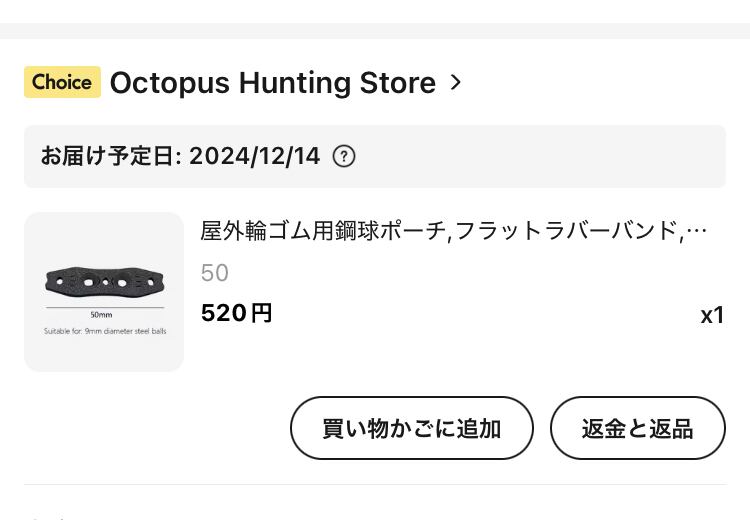Open the Octopus Hunting Store page
The image size is (750, 520).
pos(272,83)
